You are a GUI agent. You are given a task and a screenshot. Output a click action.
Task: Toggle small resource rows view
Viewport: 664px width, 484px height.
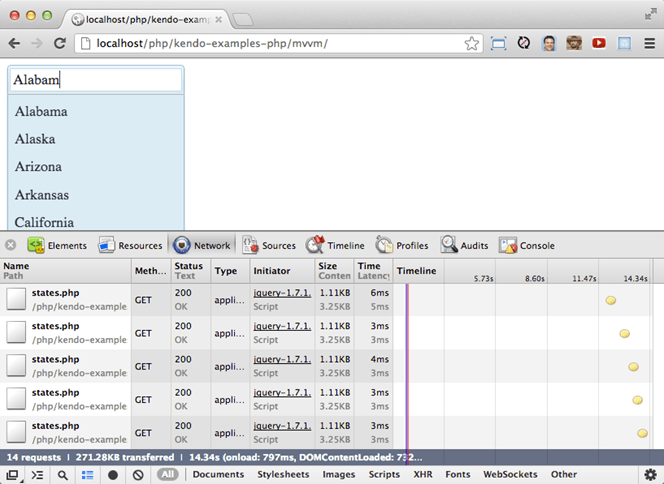(x=87, y=475)
